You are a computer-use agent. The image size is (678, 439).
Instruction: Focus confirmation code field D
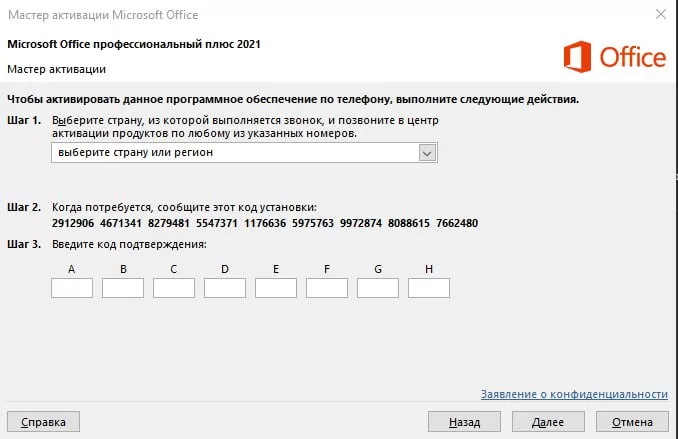click(225, 288)
